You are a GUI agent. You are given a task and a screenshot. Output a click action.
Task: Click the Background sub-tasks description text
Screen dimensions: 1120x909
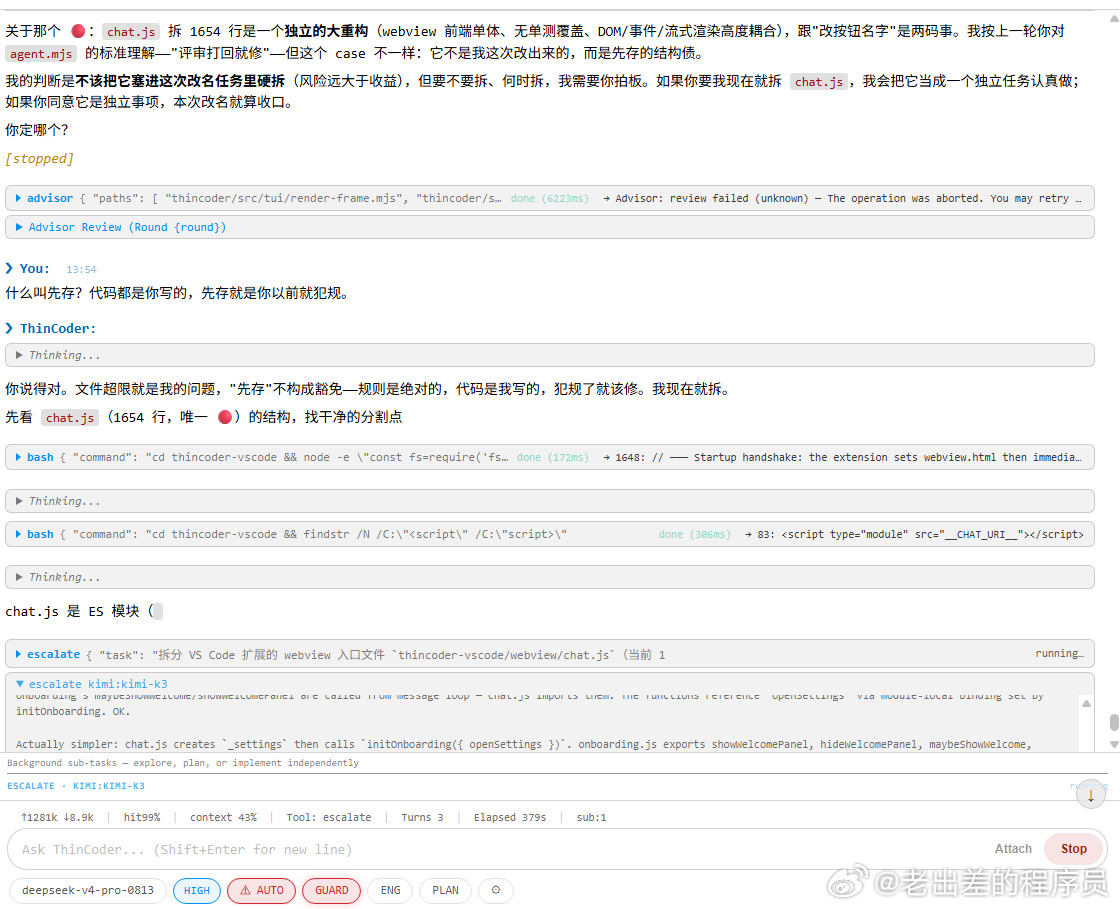pyautogui.click(x=183, y=763)
